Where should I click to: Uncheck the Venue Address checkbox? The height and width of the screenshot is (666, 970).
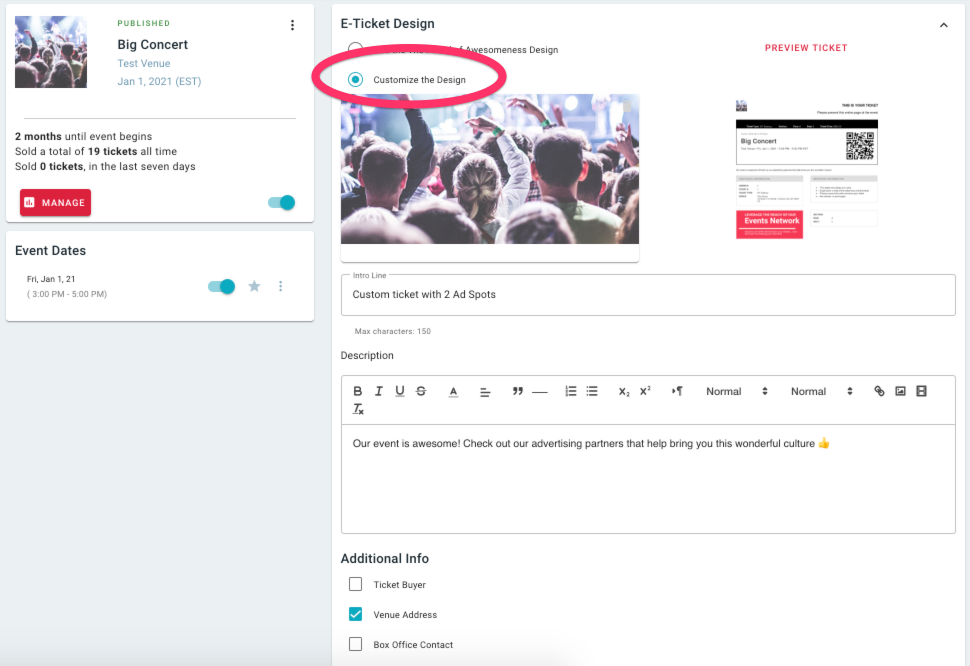(355, 614)
